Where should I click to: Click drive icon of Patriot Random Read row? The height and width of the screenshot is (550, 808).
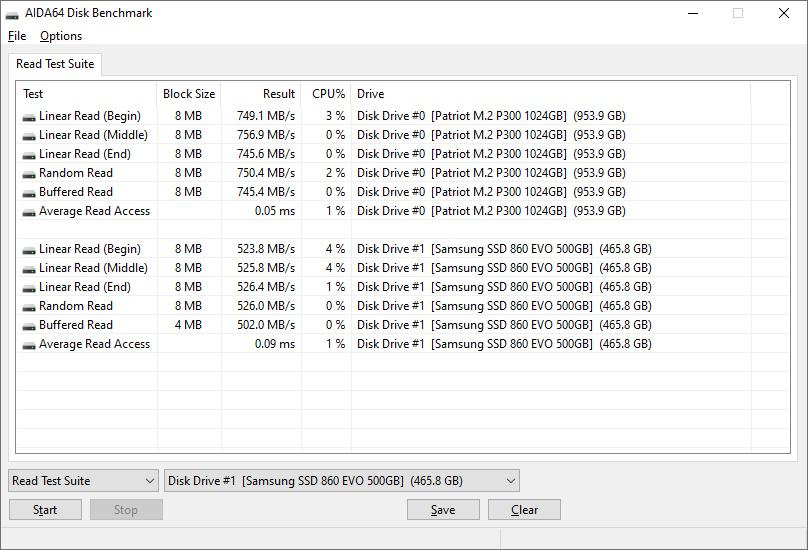coord(29,175)
